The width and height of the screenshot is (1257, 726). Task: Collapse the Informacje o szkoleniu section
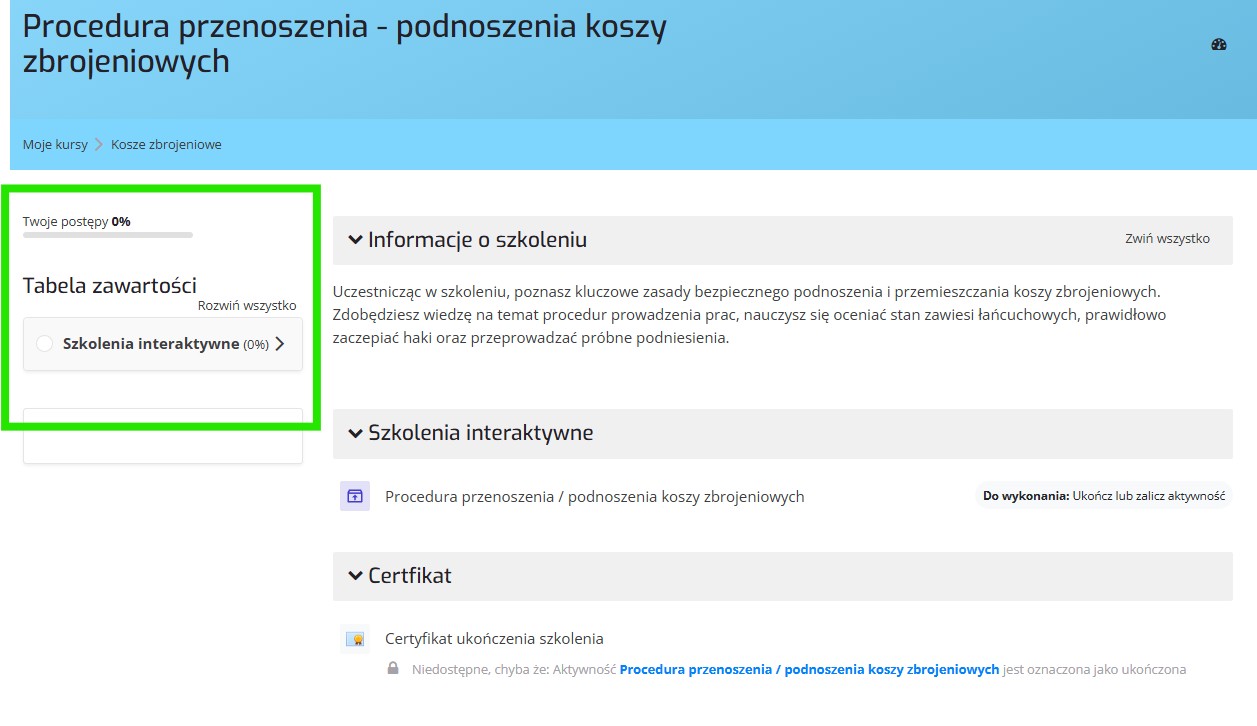[x=355, y=240]
